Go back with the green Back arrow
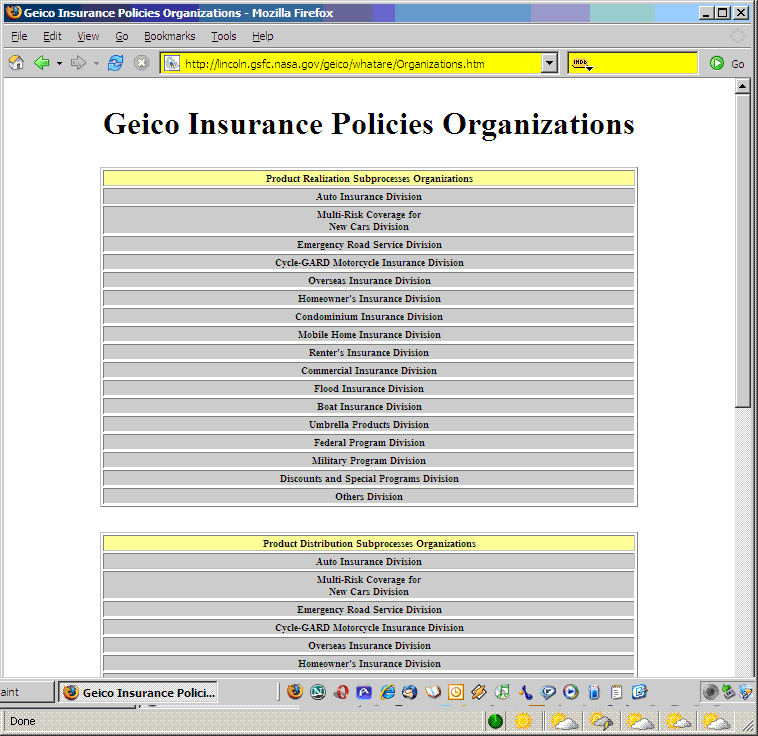This screenshot has height=736, width=758. tap(42, 63)
